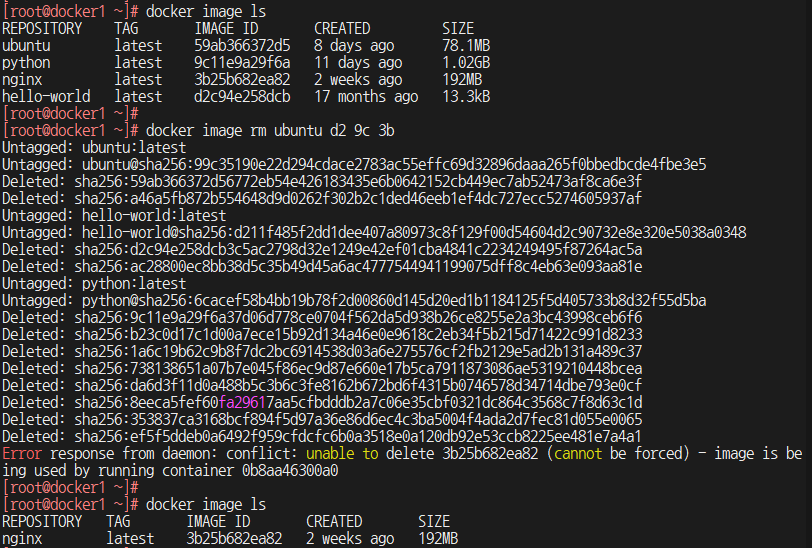
Task: Click '8 days ago' created value
Action: (x=354, y=46)
